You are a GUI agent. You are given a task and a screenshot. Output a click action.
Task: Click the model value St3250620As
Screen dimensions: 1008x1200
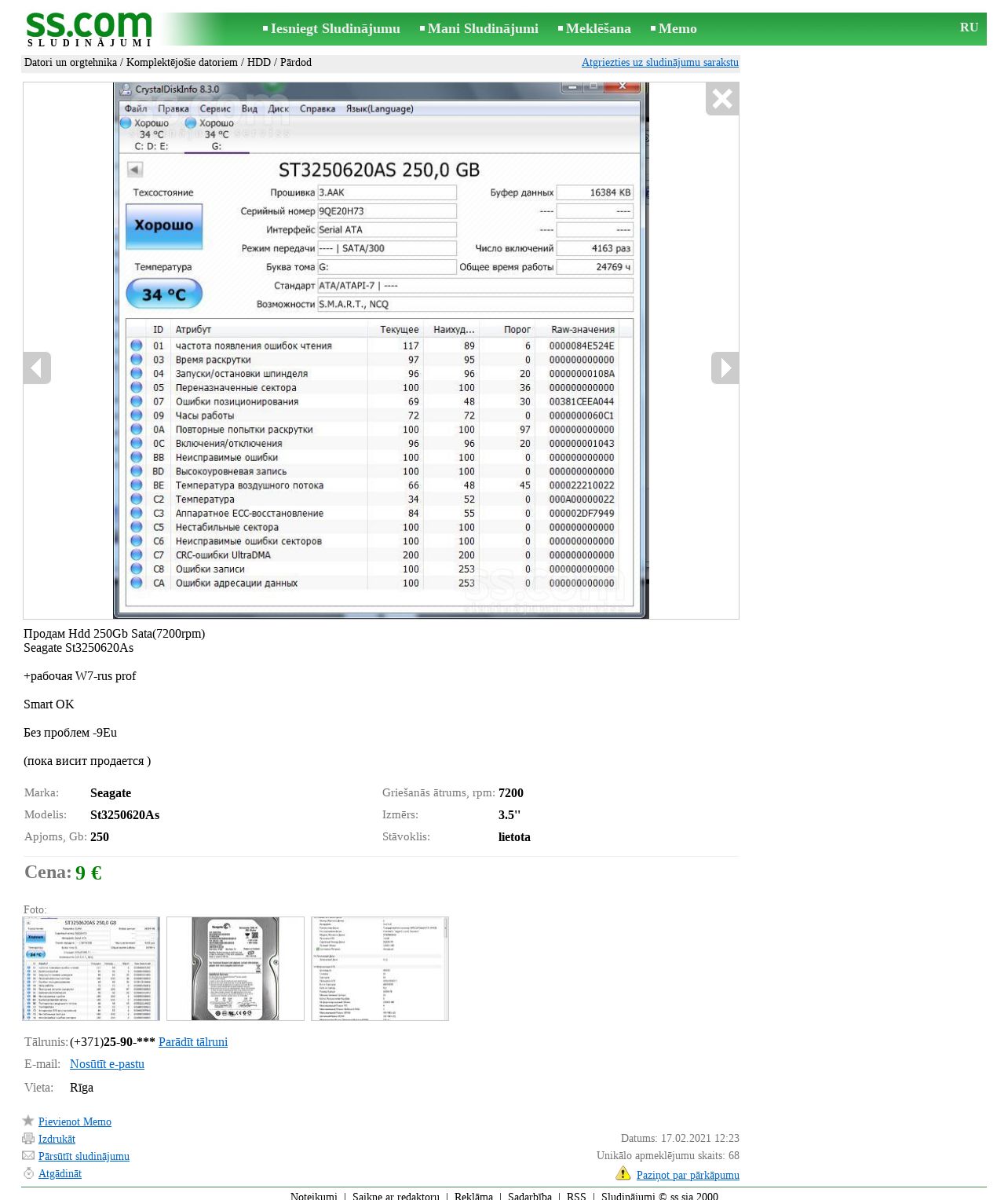[125, 815]
